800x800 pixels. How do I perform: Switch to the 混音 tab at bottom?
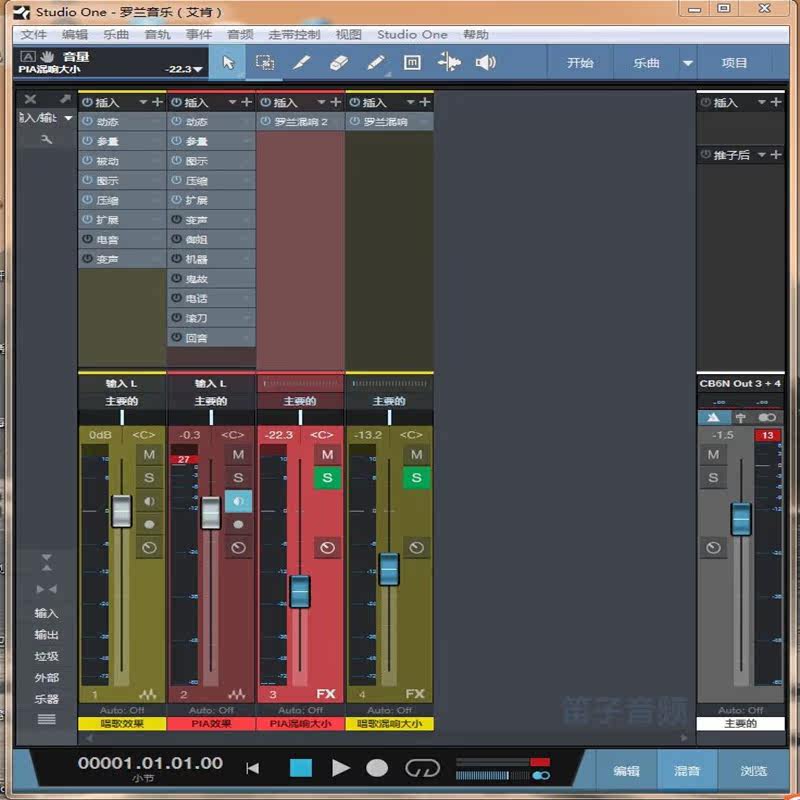[687, 770]
